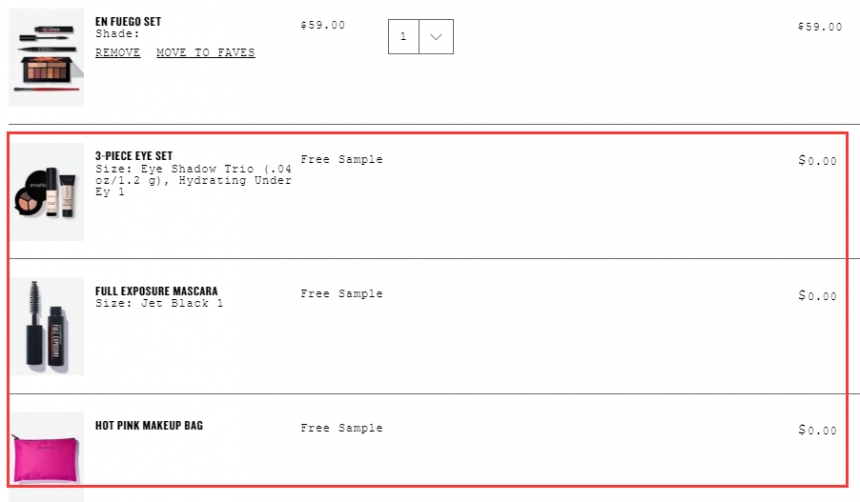The height and width of the screenshot is (502, 860).
Task: Open the 3-Piece Eye Set product image
Action: [47, 192]
